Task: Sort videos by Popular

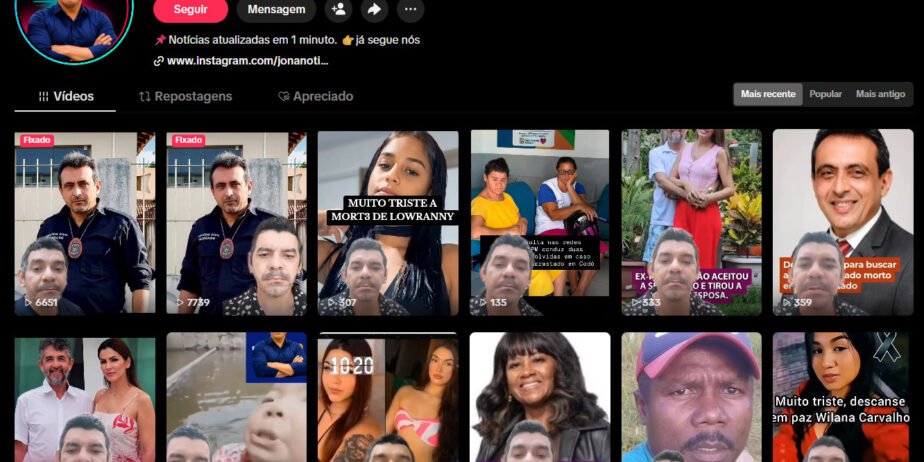Action: (x=826, y=94)
